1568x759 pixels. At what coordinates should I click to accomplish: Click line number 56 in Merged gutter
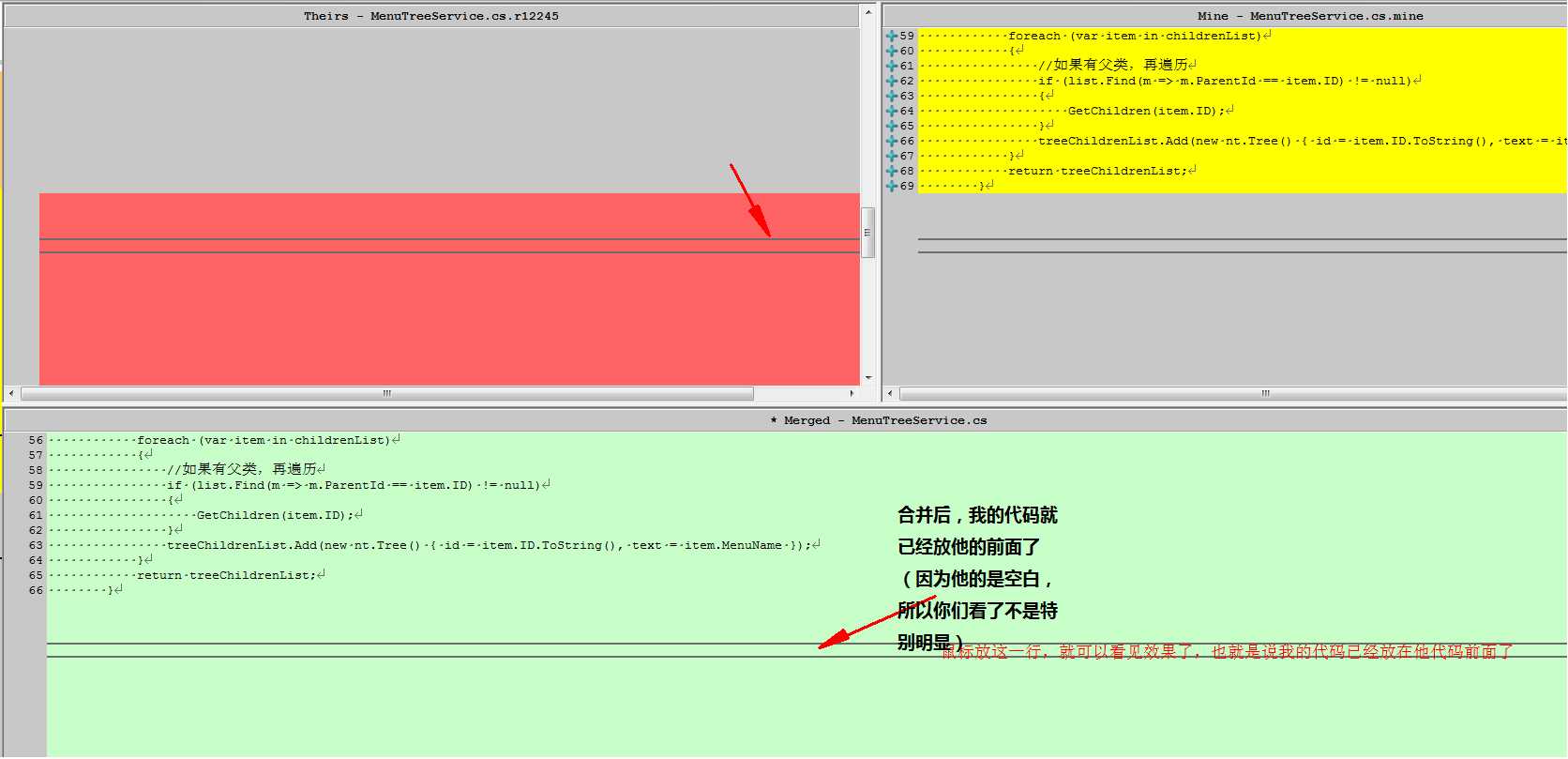click(36, 440)
